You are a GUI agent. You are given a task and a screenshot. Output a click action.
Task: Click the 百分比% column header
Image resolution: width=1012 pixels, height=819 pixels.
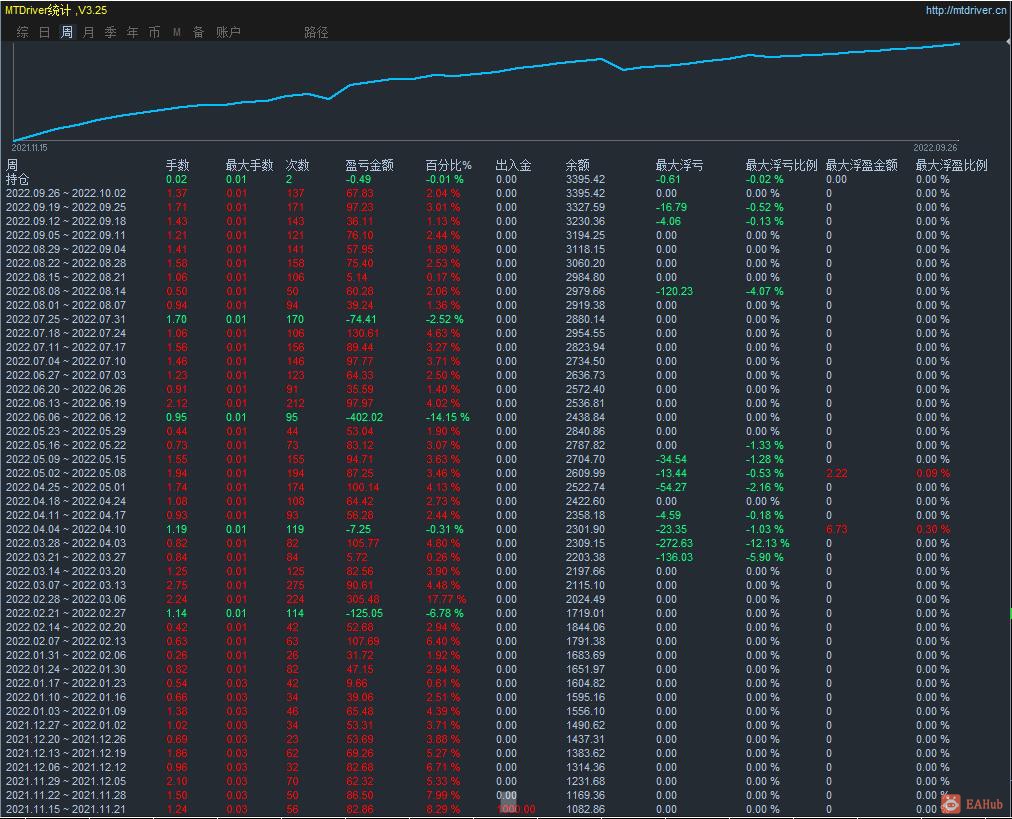(x=447, y=165)
